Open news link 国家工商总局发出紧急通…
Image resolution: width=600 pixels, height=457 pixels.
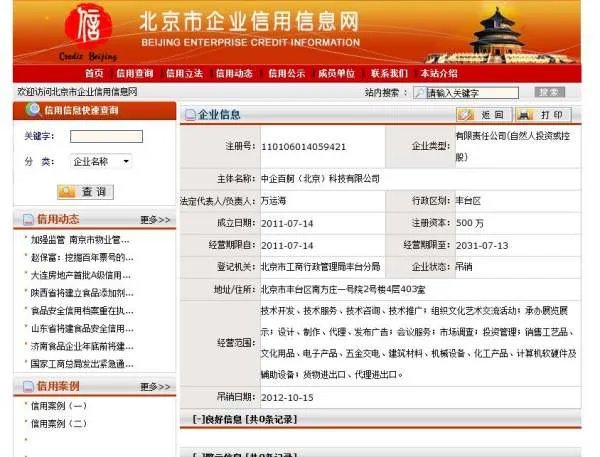click(82, 364)
